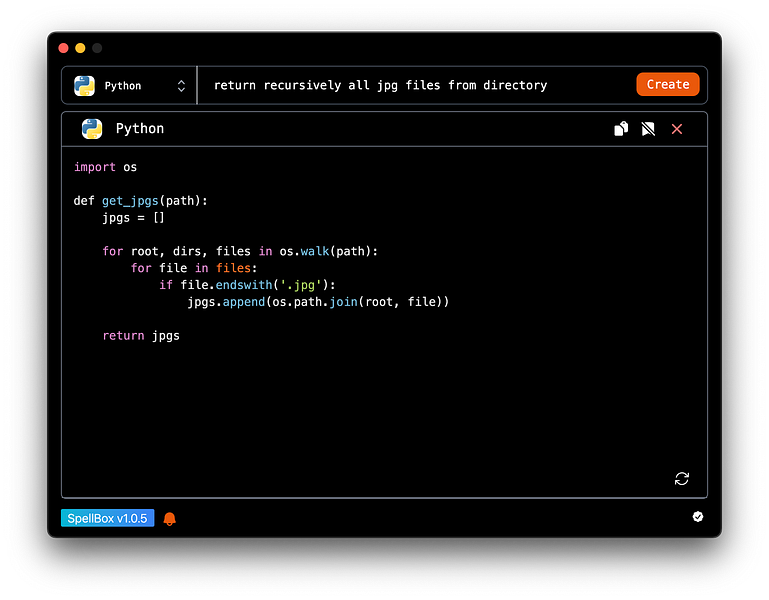Click the Python logo in language selector

(x=84, y=85)
